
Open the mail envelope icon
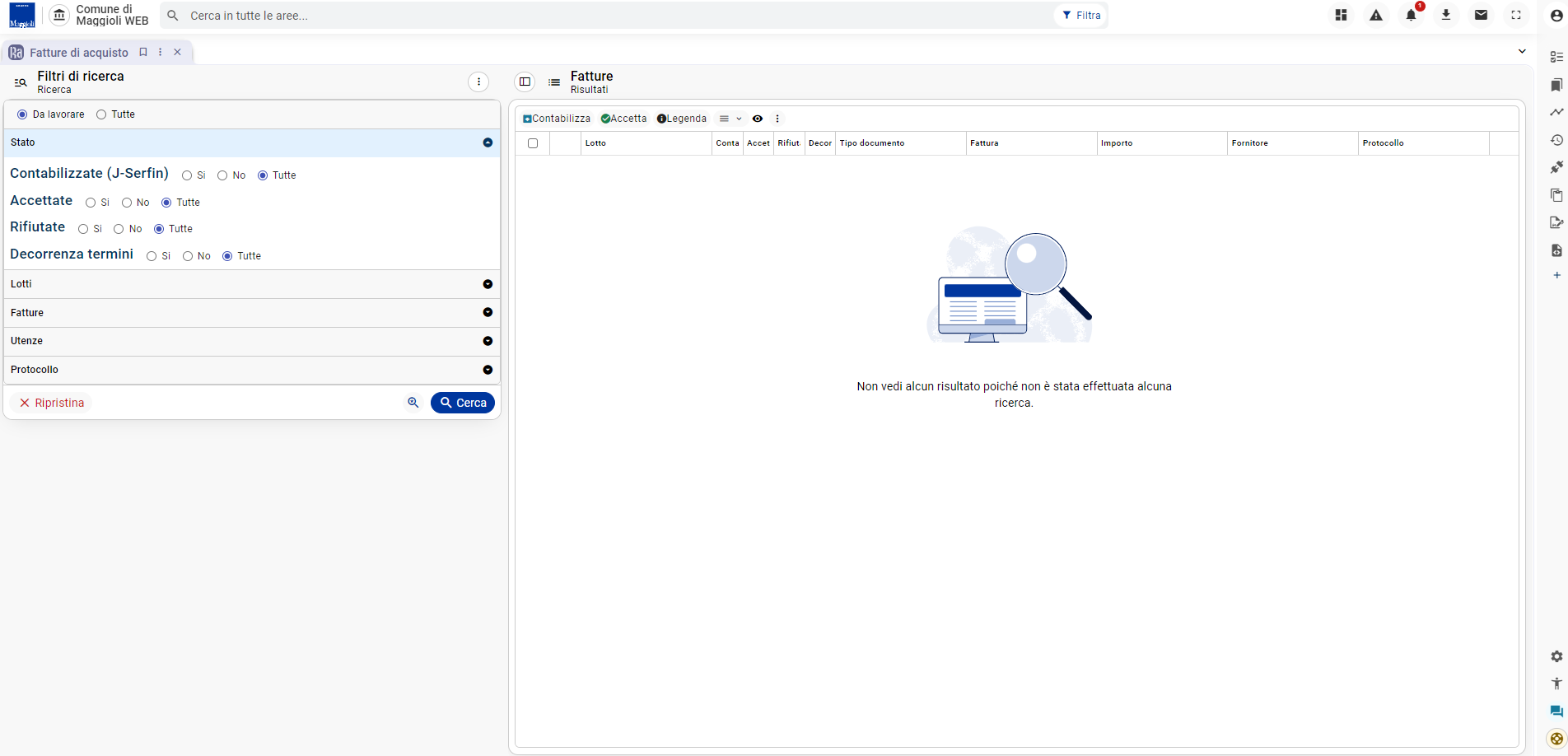(1481, 15)
